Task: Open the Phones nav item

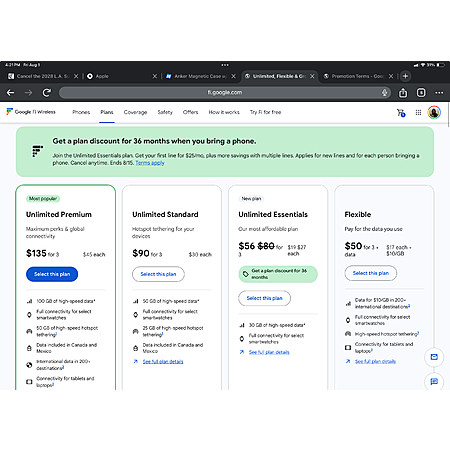Action: coord(81,112)
